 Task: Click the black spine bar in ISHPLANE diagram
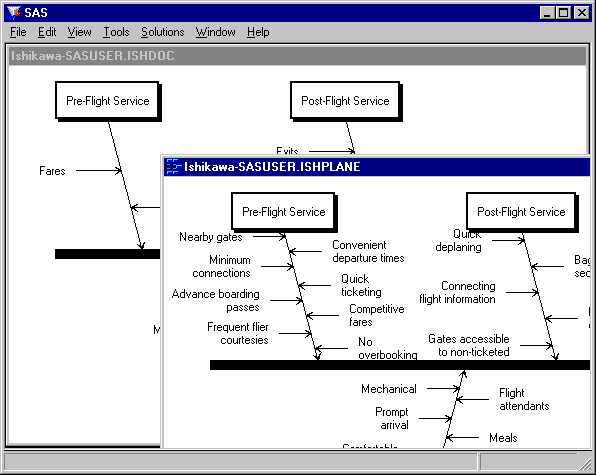point(400,365)
